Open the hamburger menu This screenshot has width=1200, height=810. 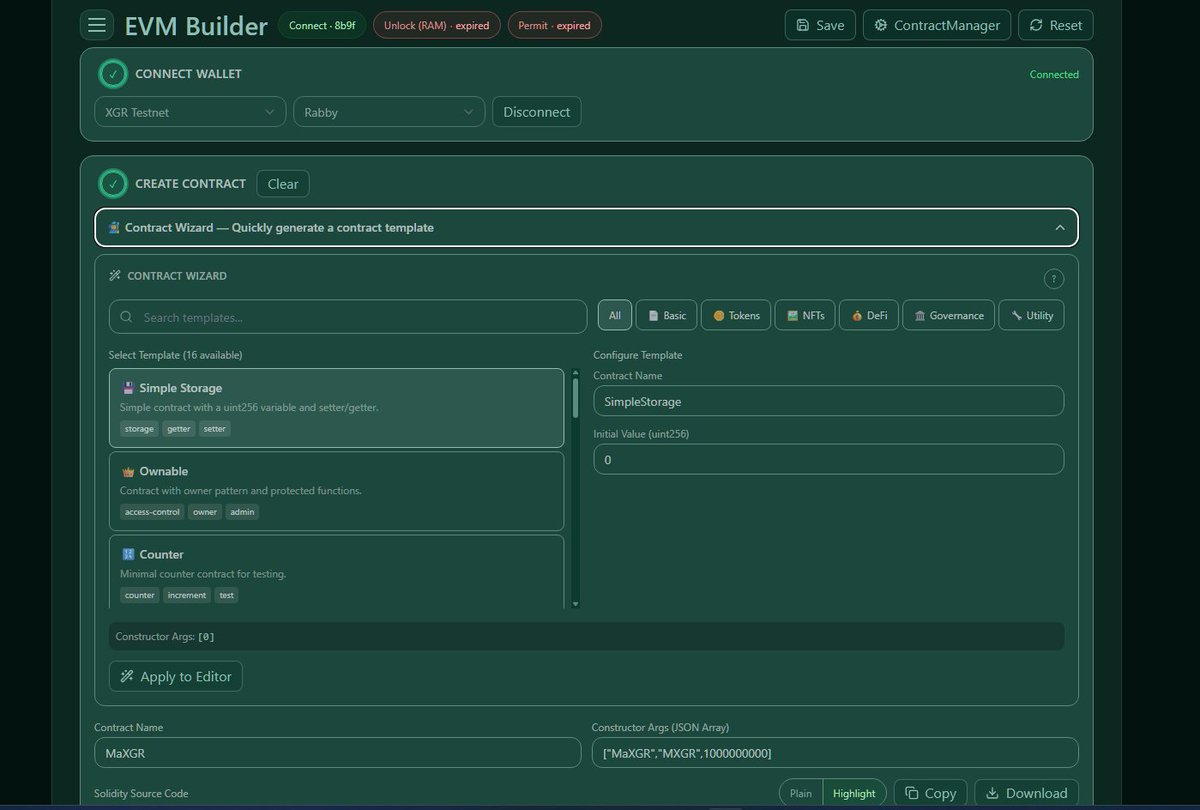point(97,25)
